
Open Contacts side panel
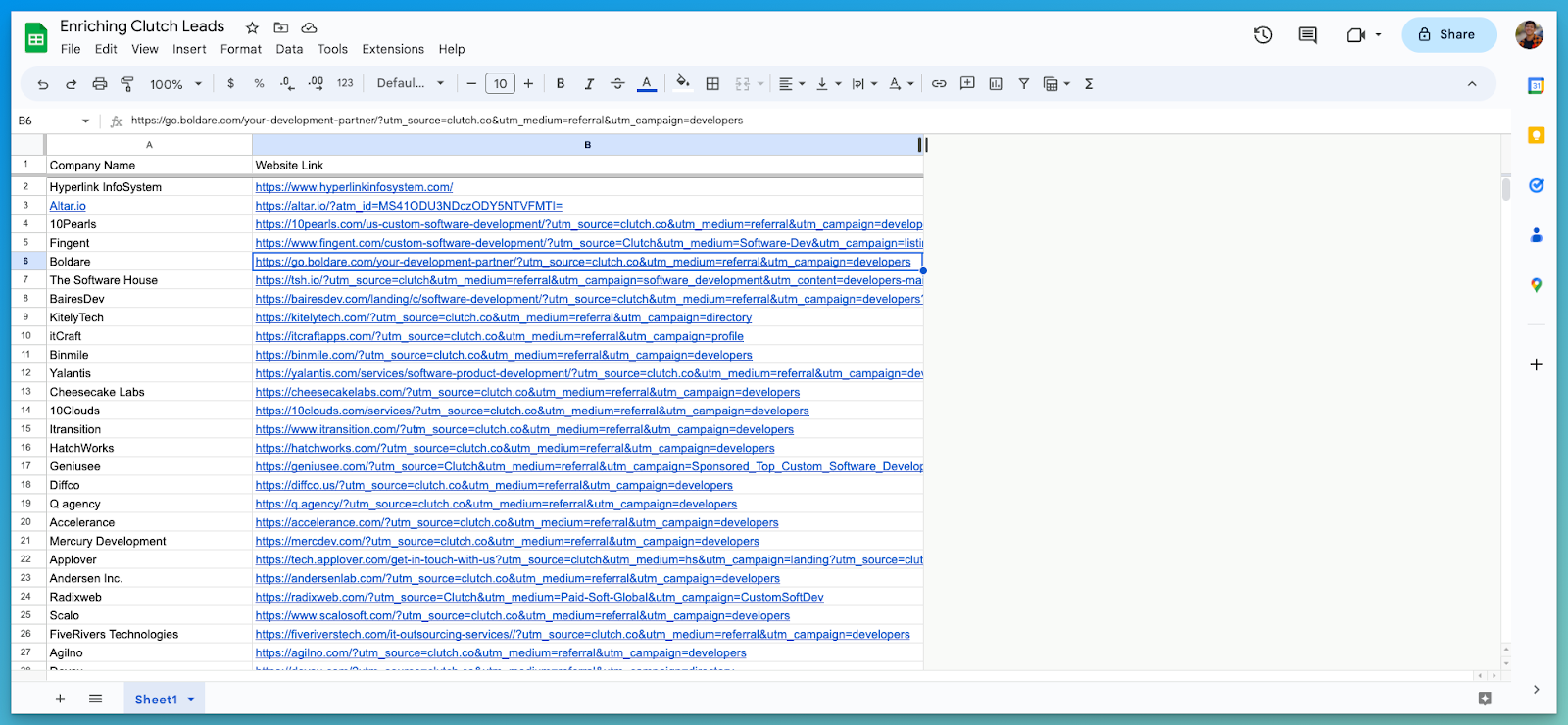(x=1536, y=235)
